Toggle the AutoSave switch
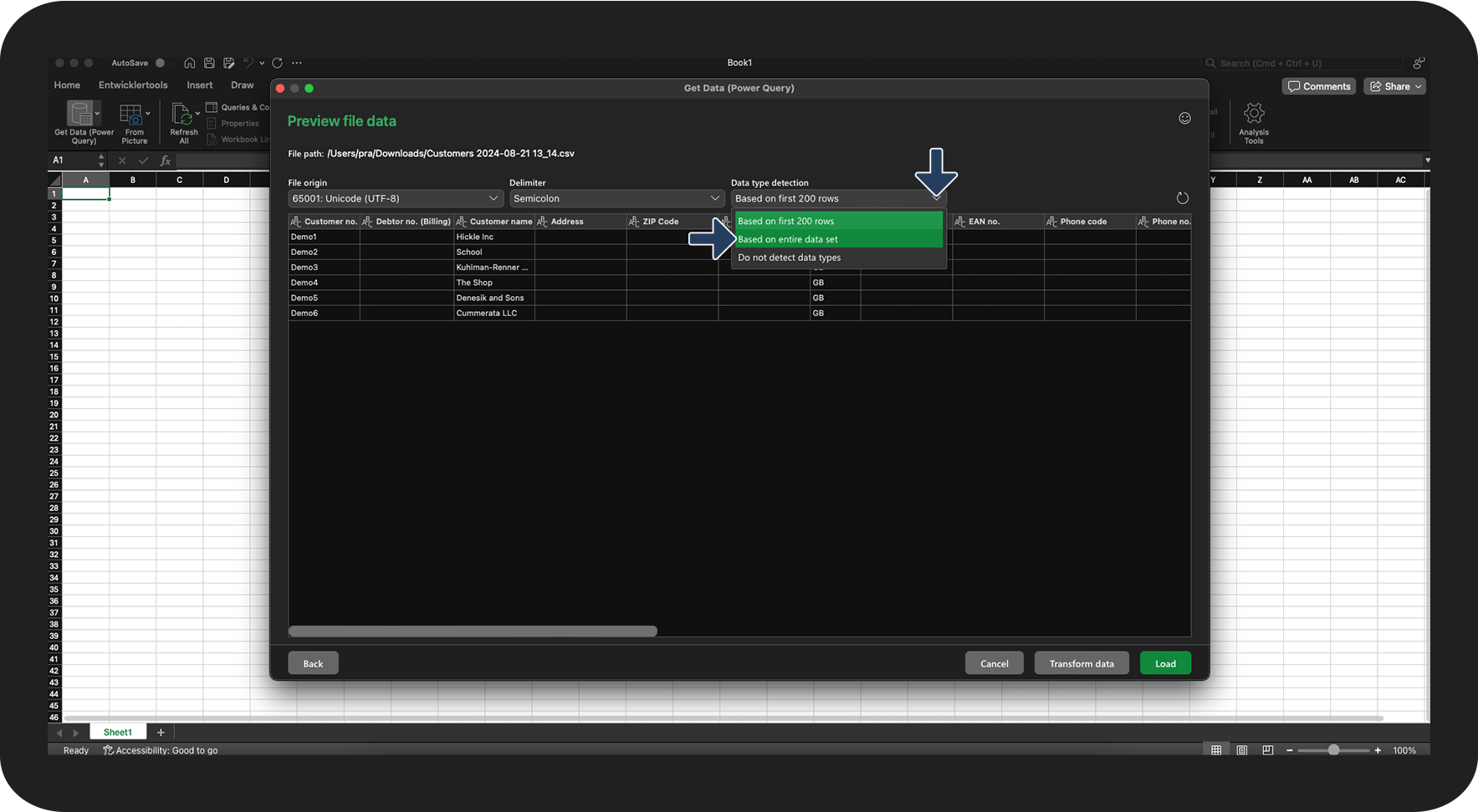1478x812 pixels. pyautogui.click(x=160, y=63)
